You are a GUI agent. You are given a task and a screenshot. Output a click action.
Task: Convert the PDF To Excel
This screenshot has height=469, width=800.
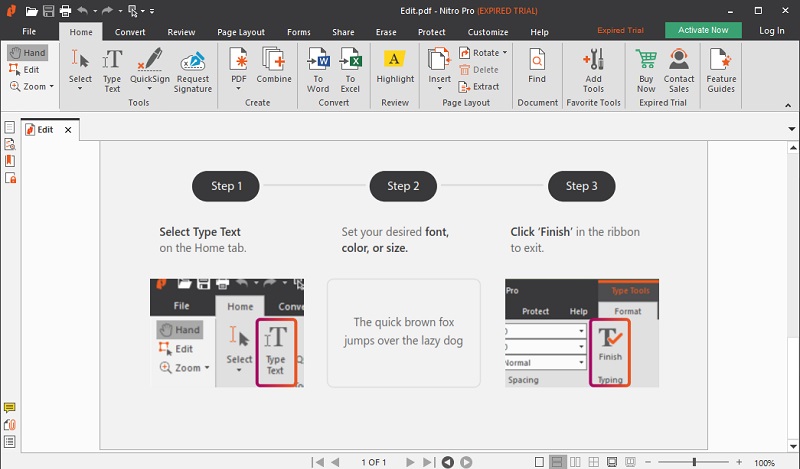[351, 68]
